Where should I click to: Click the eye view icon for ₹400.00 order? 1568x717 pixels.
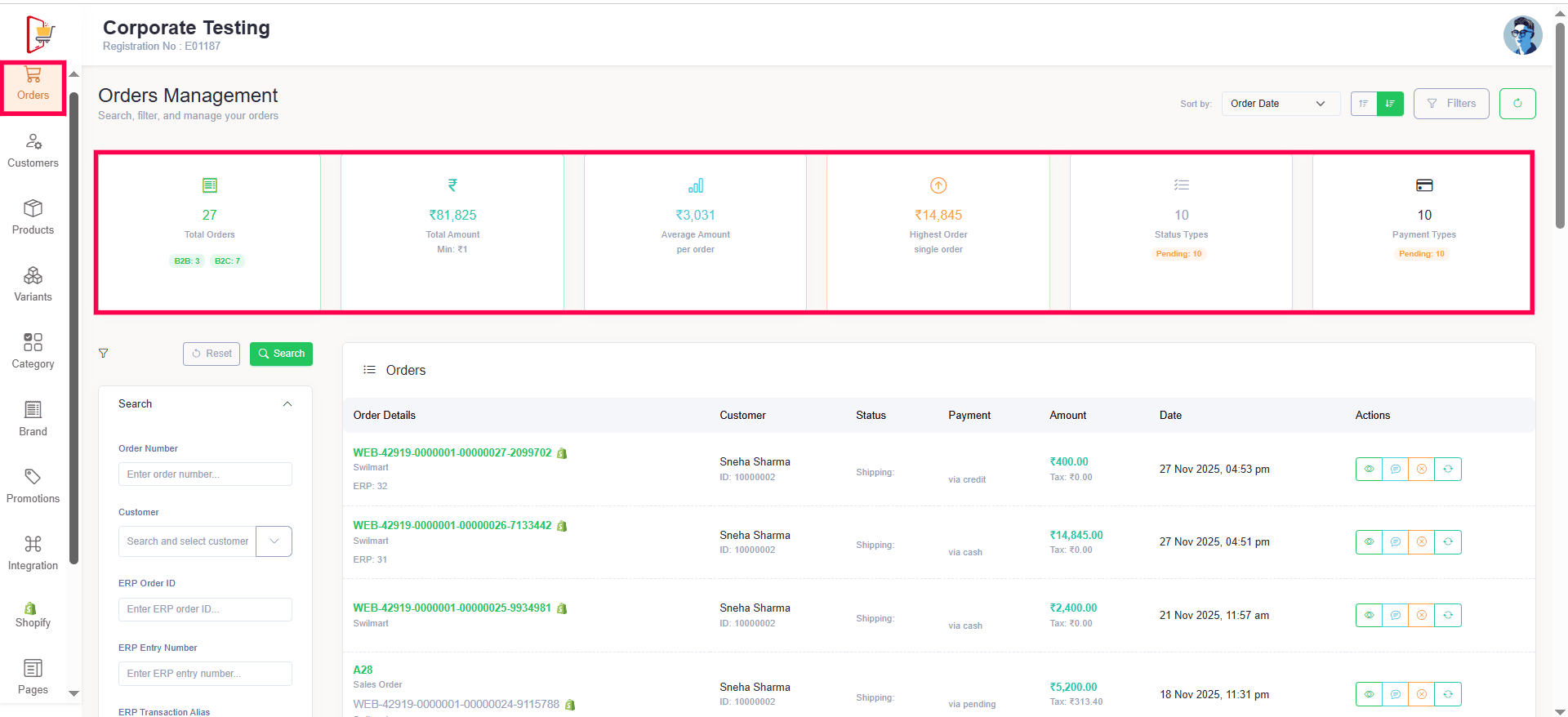point(1369,470)
